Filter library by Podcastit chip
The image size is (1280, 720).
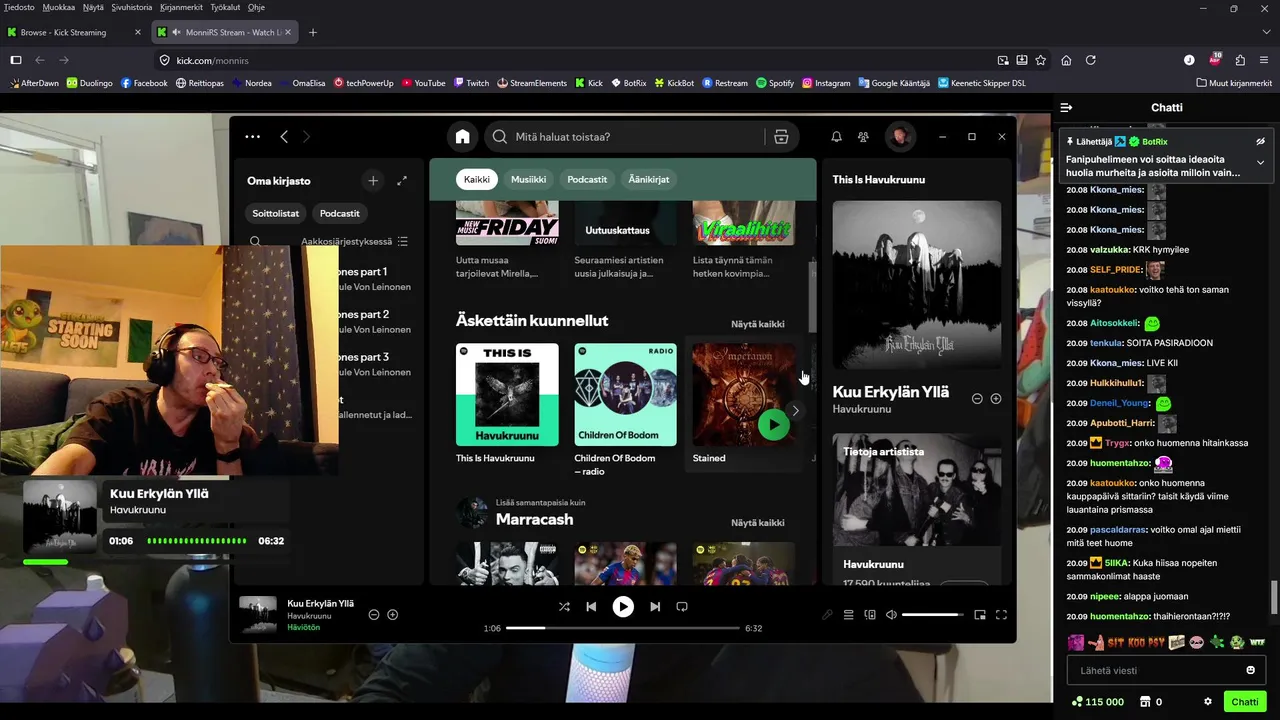(340, 213)
